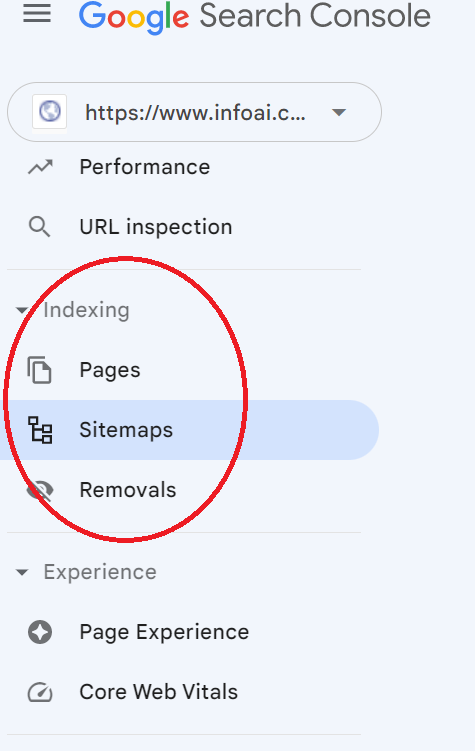Open the property selector dropdown arrow
The width and height of the screenshot is (475, 751).
click(x=339, y=113)
